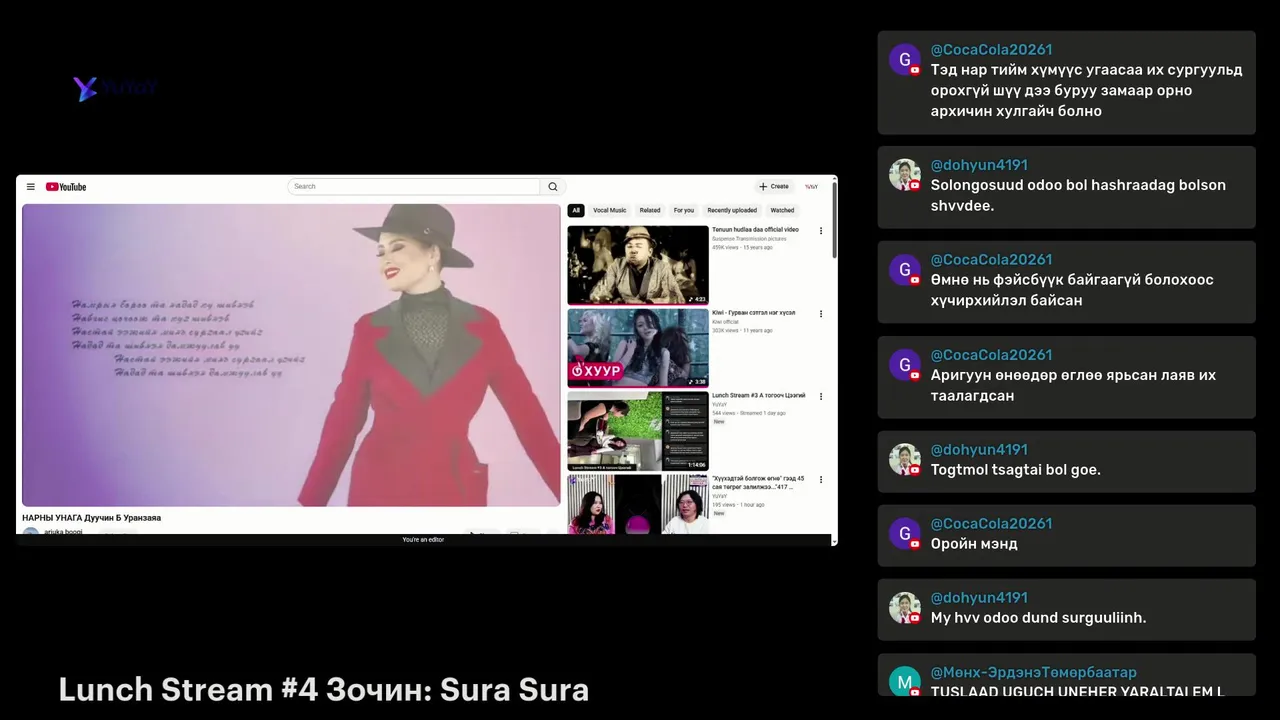Click the YouTube search field

click(414, 187)
